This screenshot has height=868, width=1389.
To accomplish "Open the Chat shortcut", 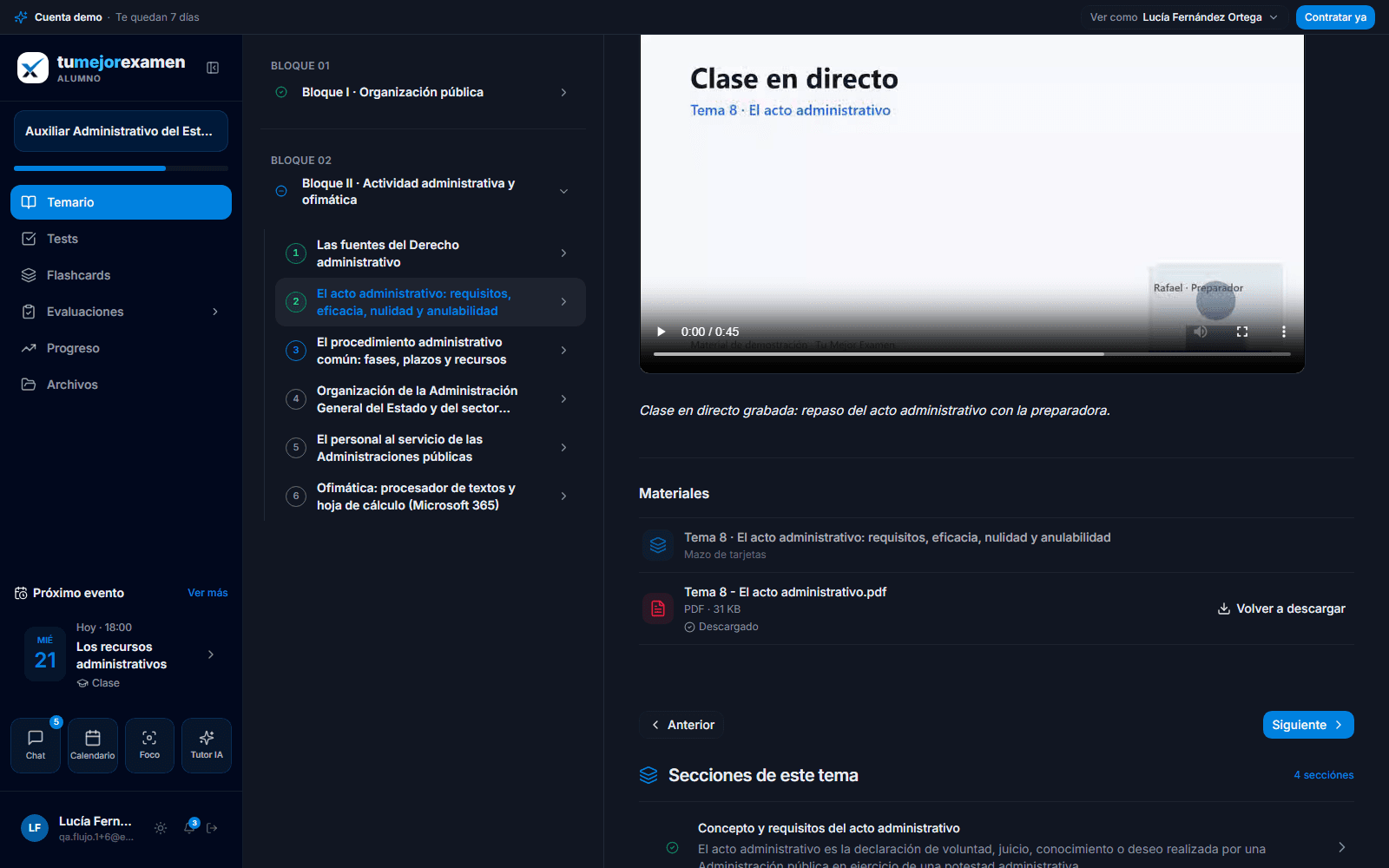I will [36, 745].
